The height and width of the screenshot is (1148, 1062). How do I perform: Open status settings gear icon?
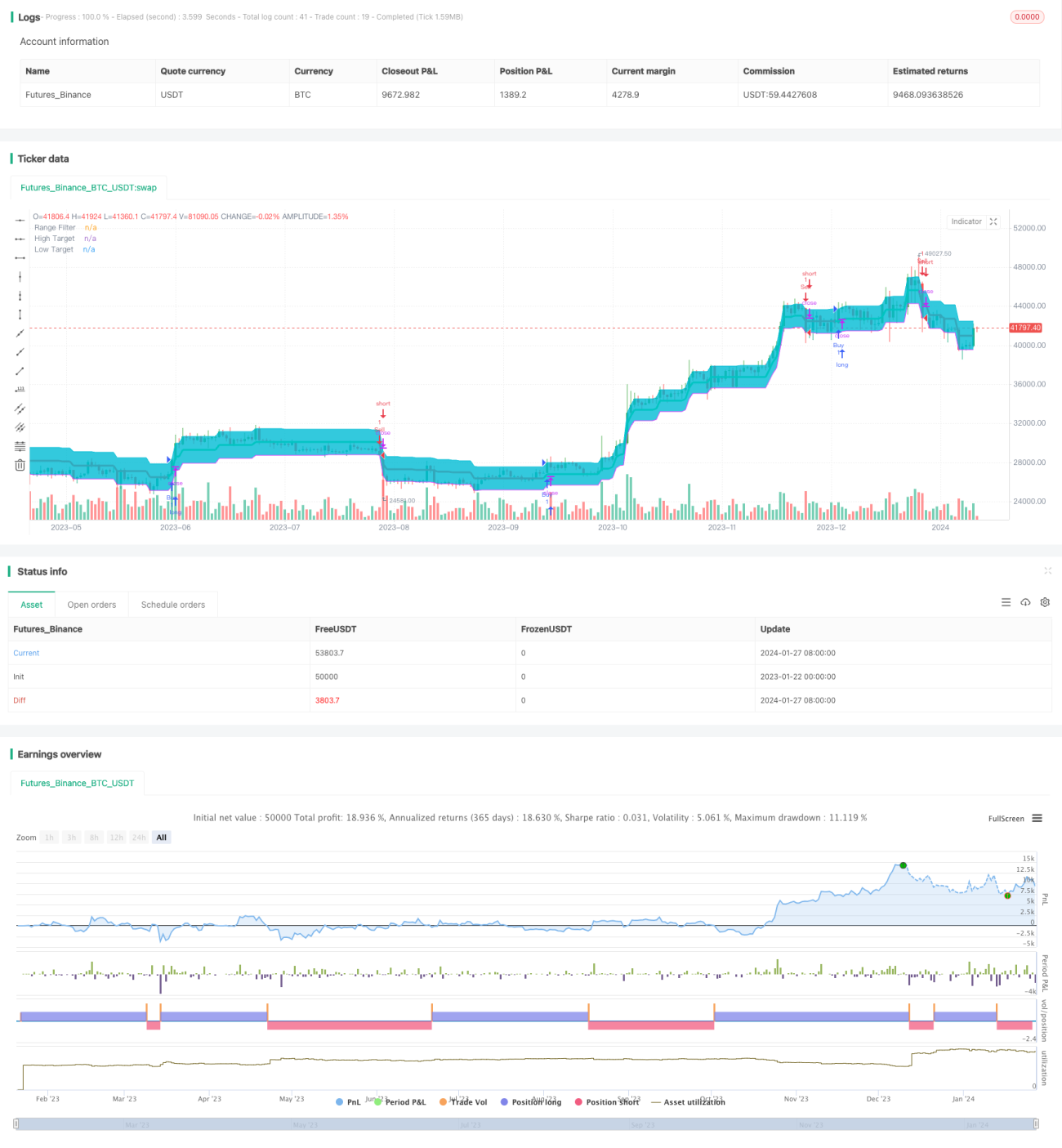click(1045, 602)
